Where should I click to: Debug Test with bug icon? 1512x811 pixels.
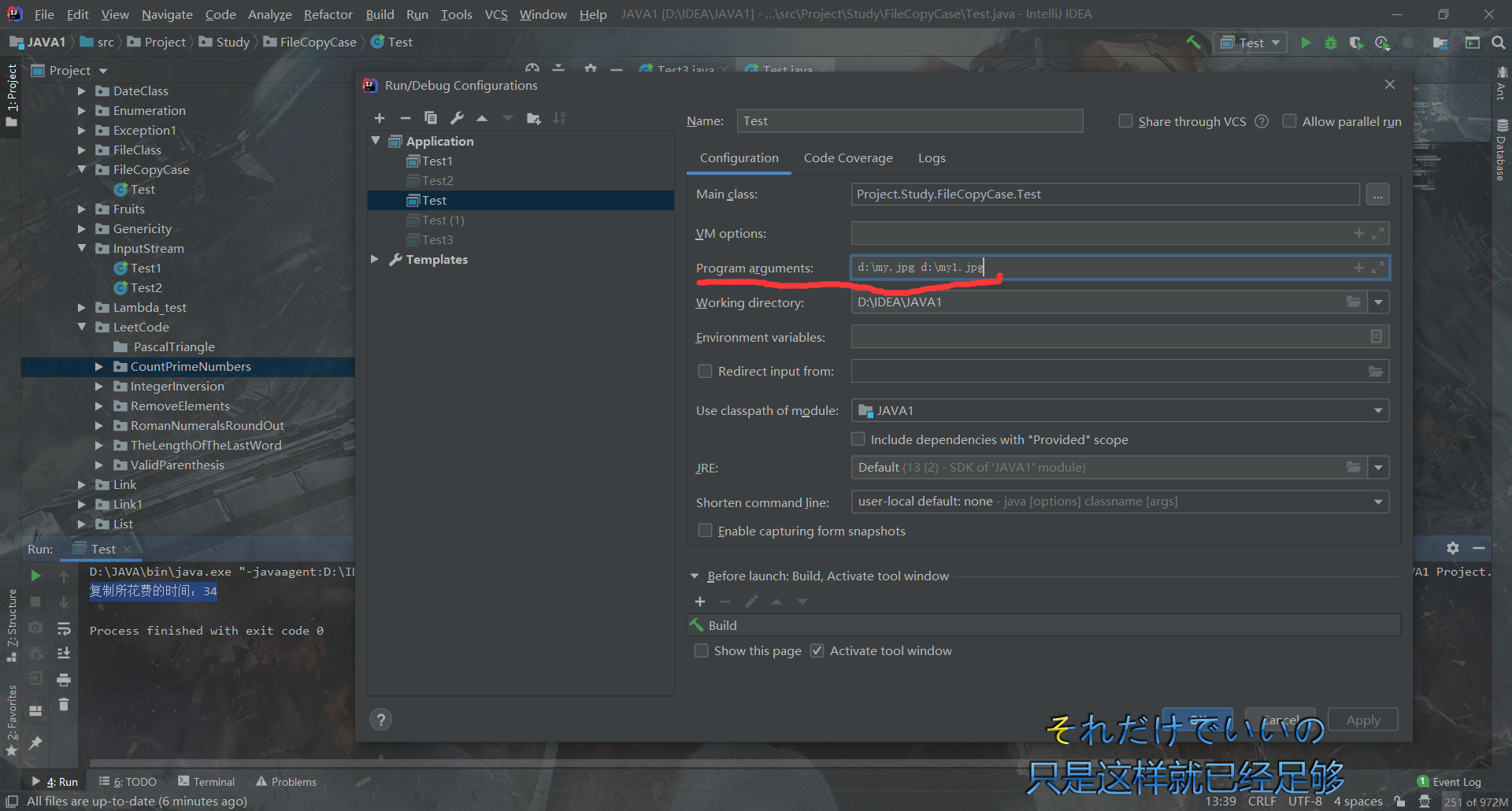[x=1331, y=43]
